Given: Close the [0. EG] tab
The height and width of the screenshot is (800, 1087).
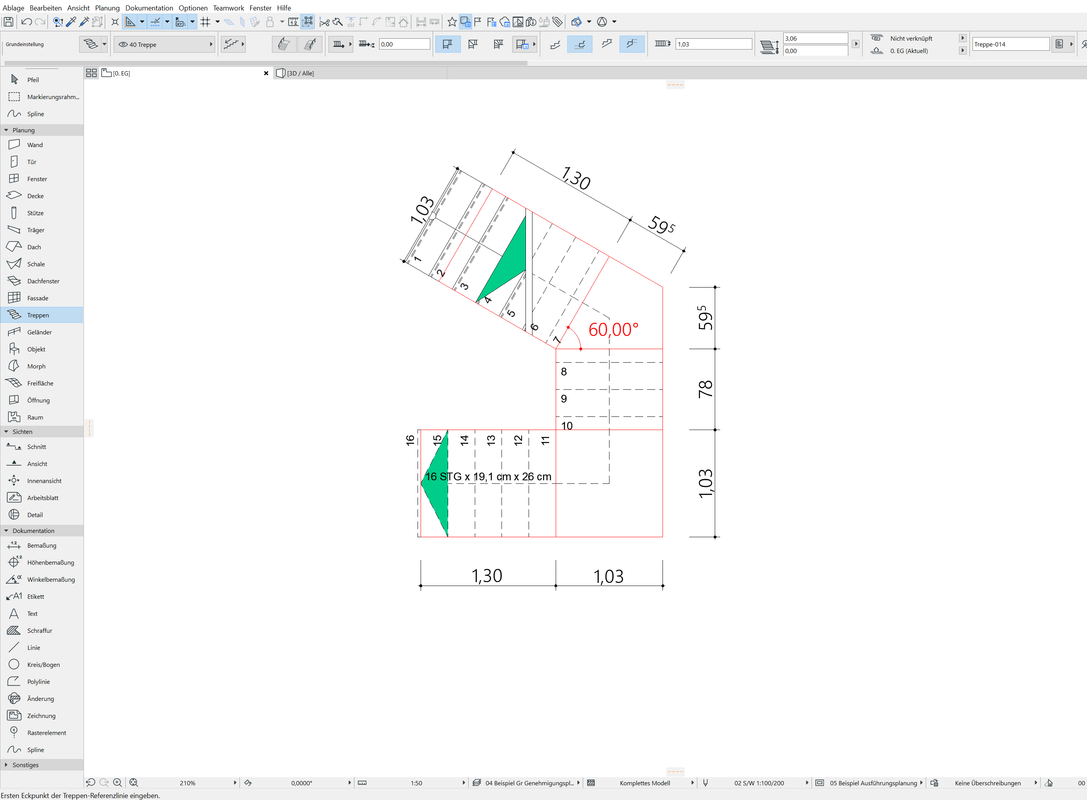Looking at the screenshot, I should pos(266,73).
